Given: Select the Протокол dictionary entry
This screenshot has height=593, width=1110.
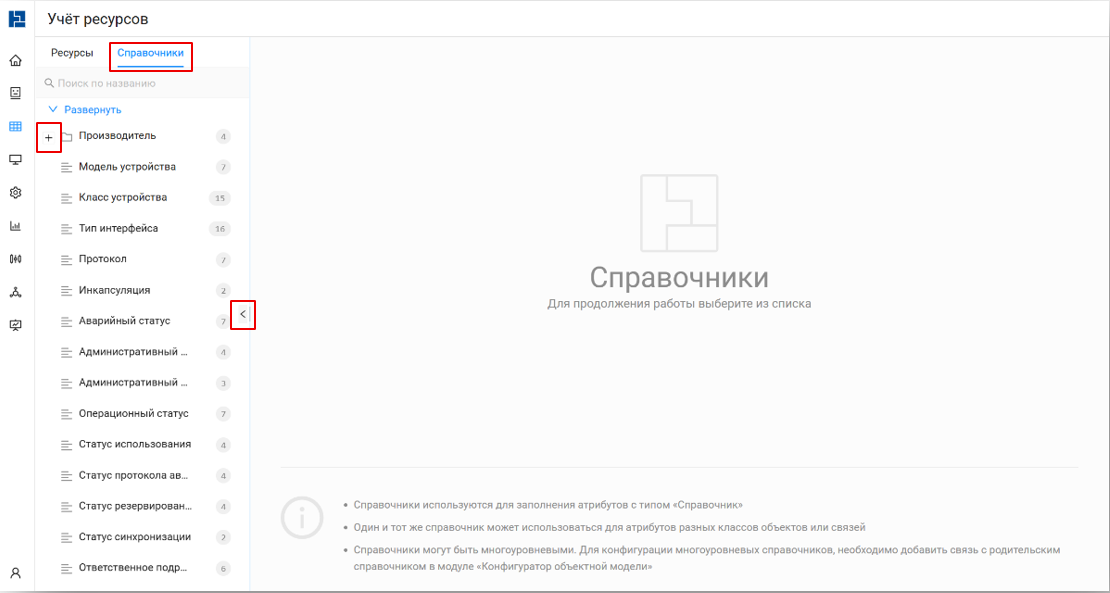Looking at the screenshot, I should tap(105, 259).
